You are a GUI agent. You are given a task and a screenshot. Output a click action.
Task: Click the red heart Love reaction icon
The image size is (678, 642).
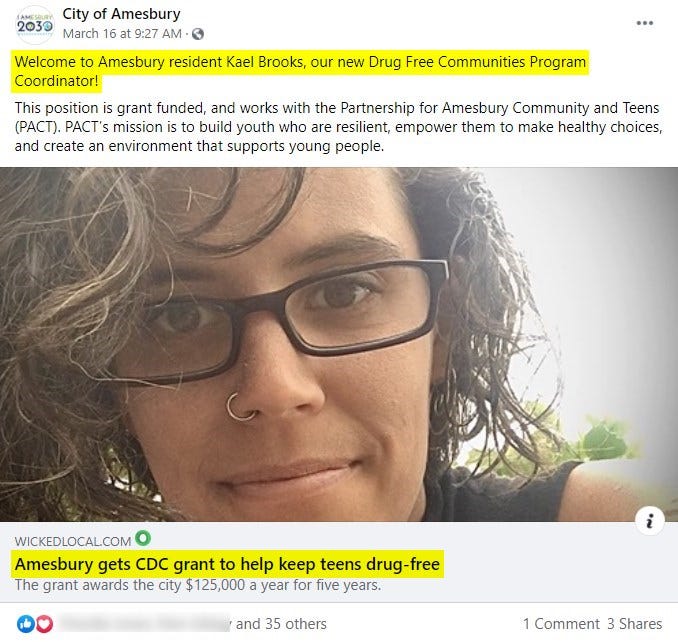[x=44, y=624]
